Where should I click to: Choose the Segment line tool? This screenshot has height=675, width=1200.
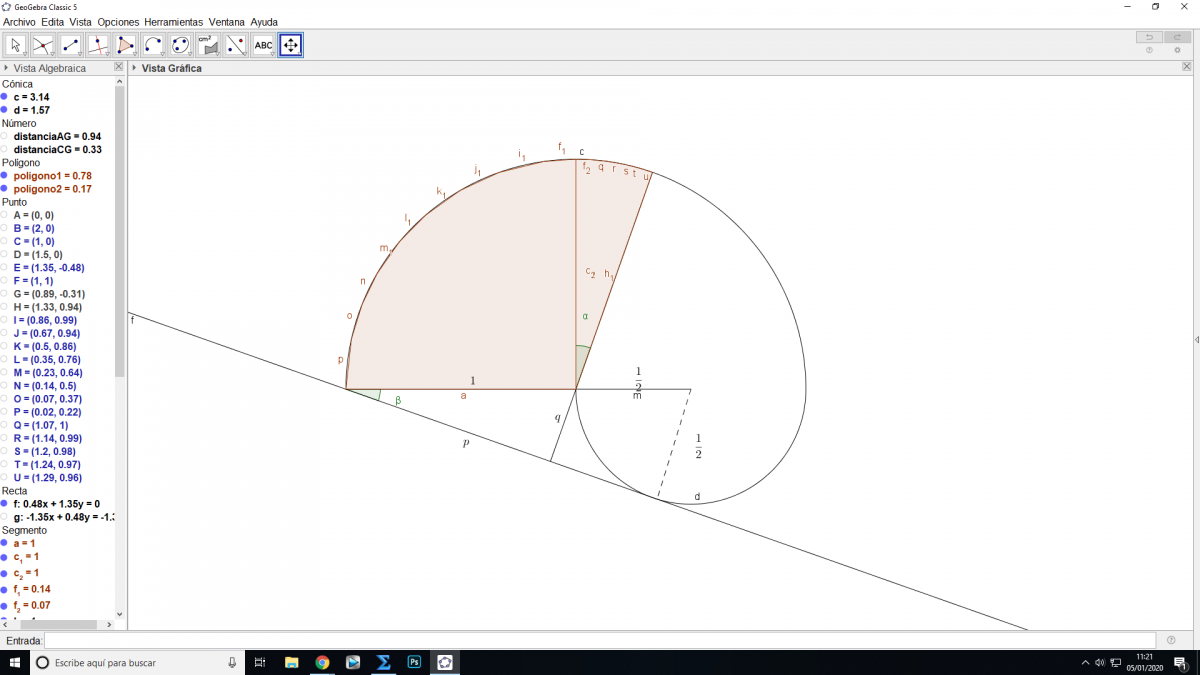[71, 45]
